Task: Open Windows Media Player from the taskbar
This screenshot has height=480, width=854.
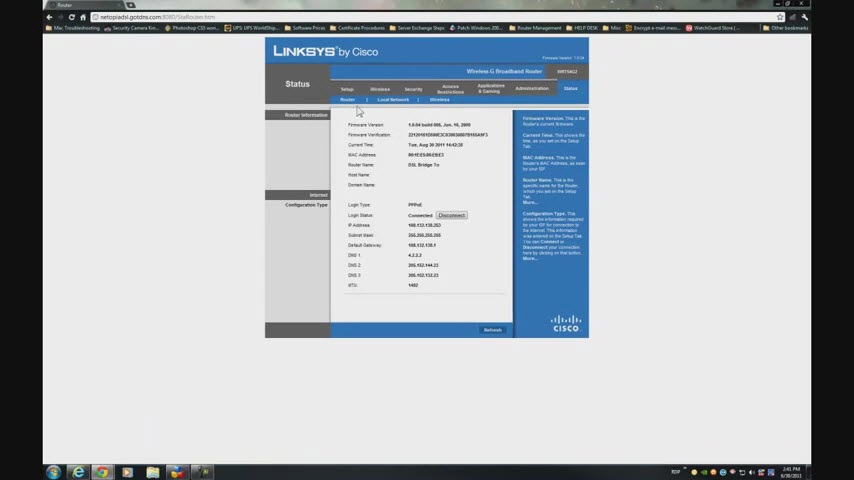Action: (127, 472)
